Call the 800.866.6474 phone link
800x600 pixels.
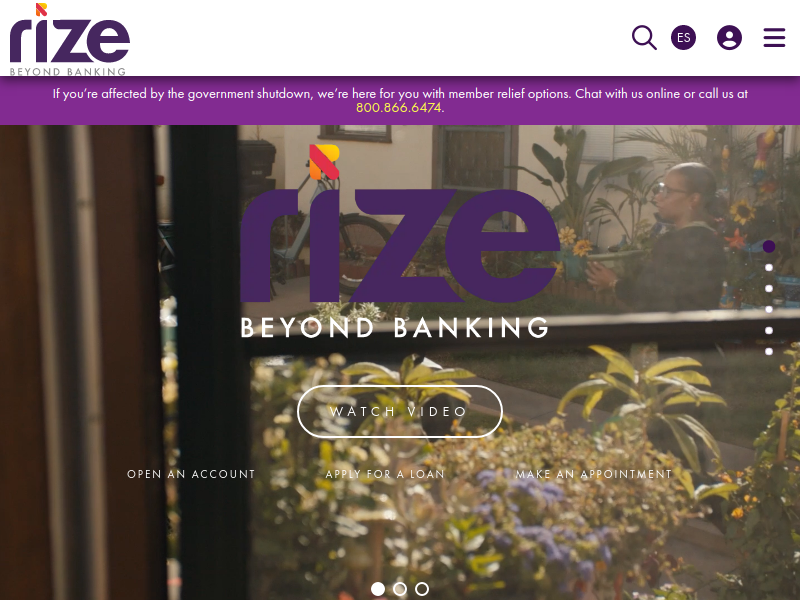pos(398,108)
